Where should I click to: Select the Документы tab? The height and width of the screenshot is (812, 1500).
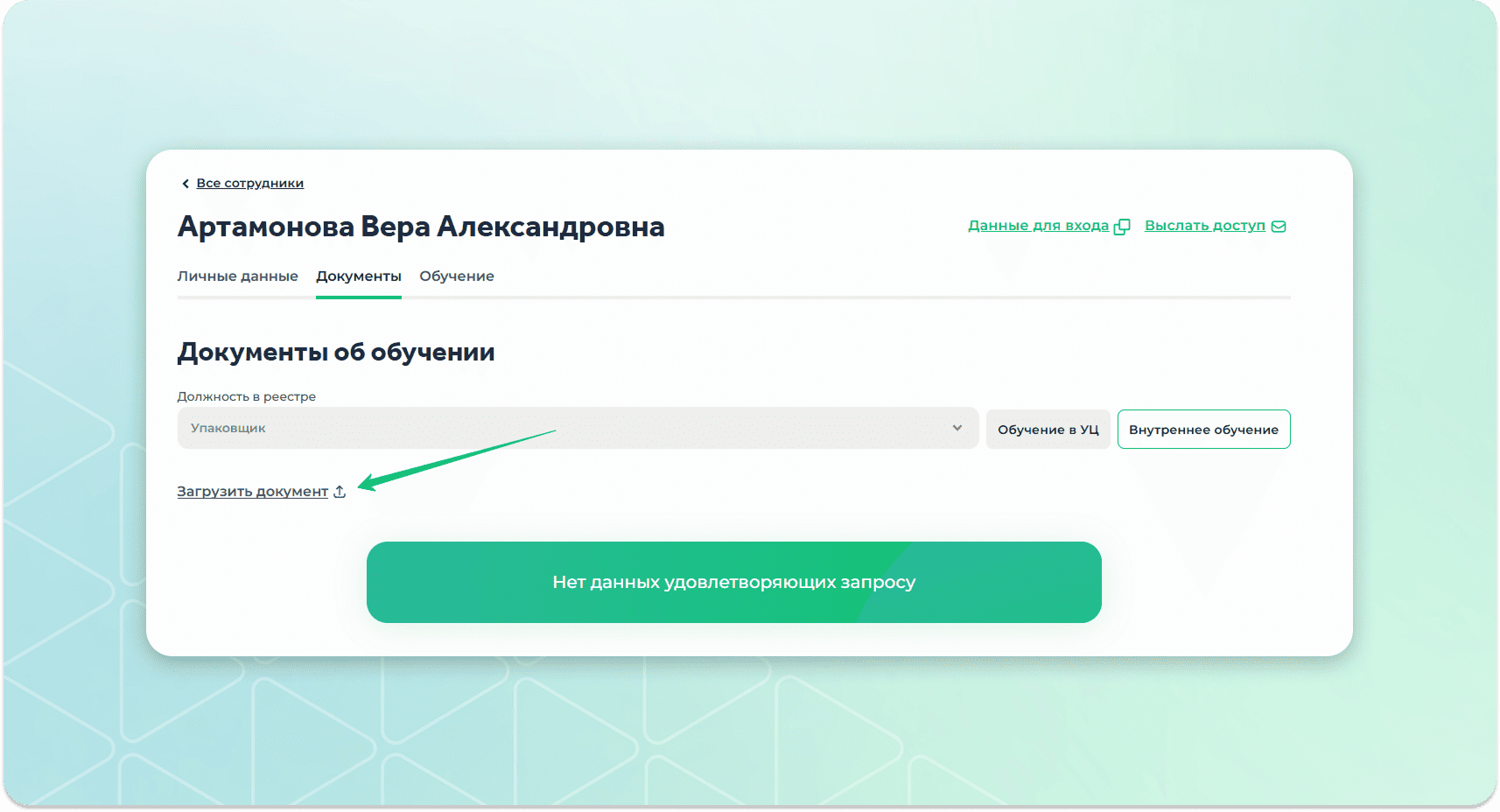358,276
